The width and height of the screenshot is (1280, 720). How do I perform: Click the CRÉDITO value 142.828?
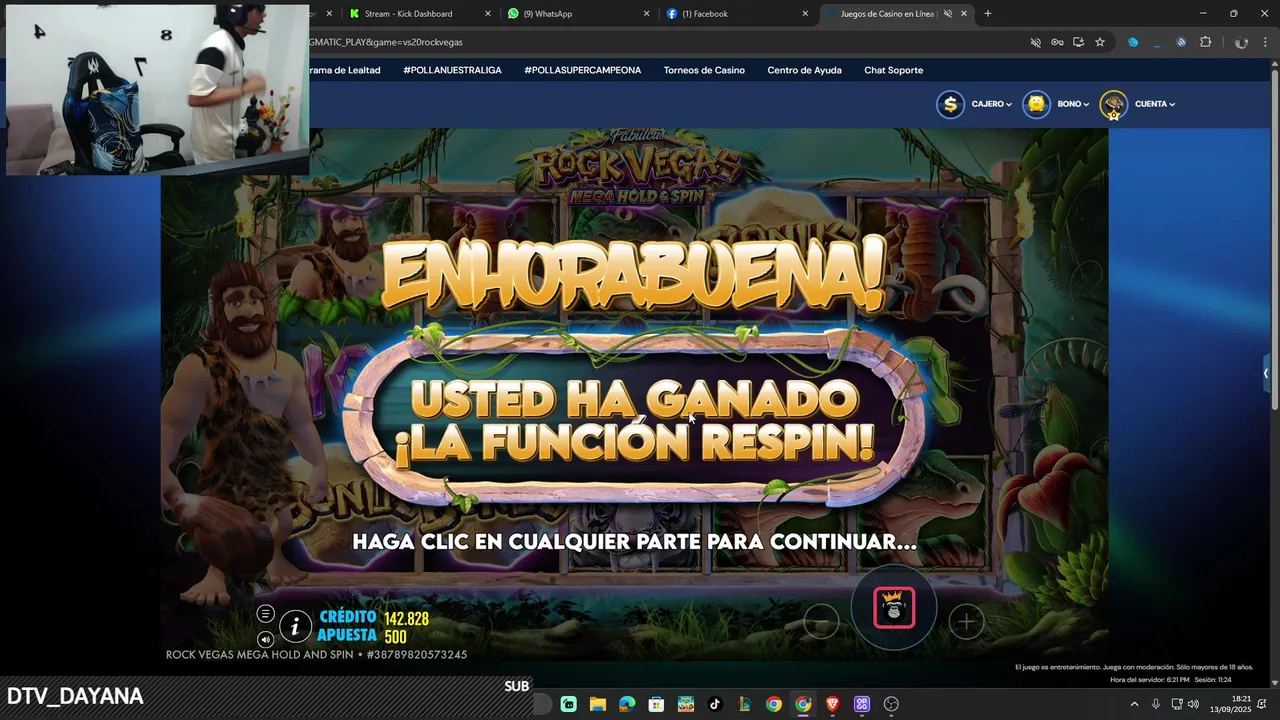tap(406, 619)
